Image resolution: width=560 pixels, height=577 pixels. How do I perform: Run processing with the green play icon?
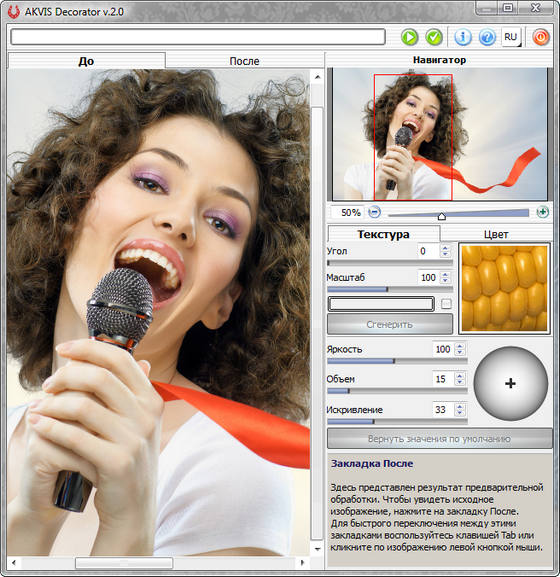(x=409, y=37)
